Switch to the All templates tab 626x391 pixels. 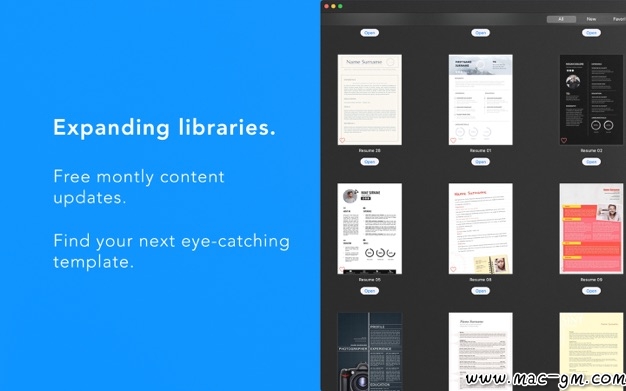561,19
